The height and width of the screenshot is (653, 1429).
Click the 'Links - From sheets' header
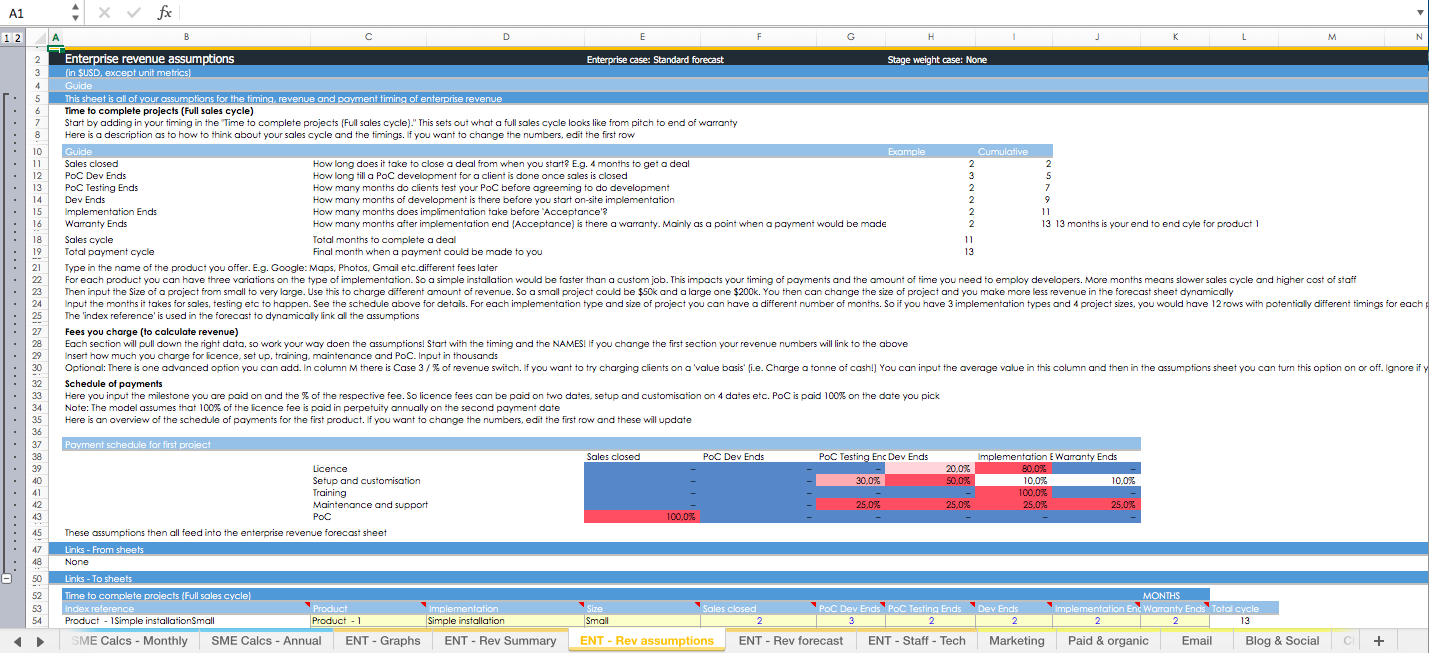105,549
